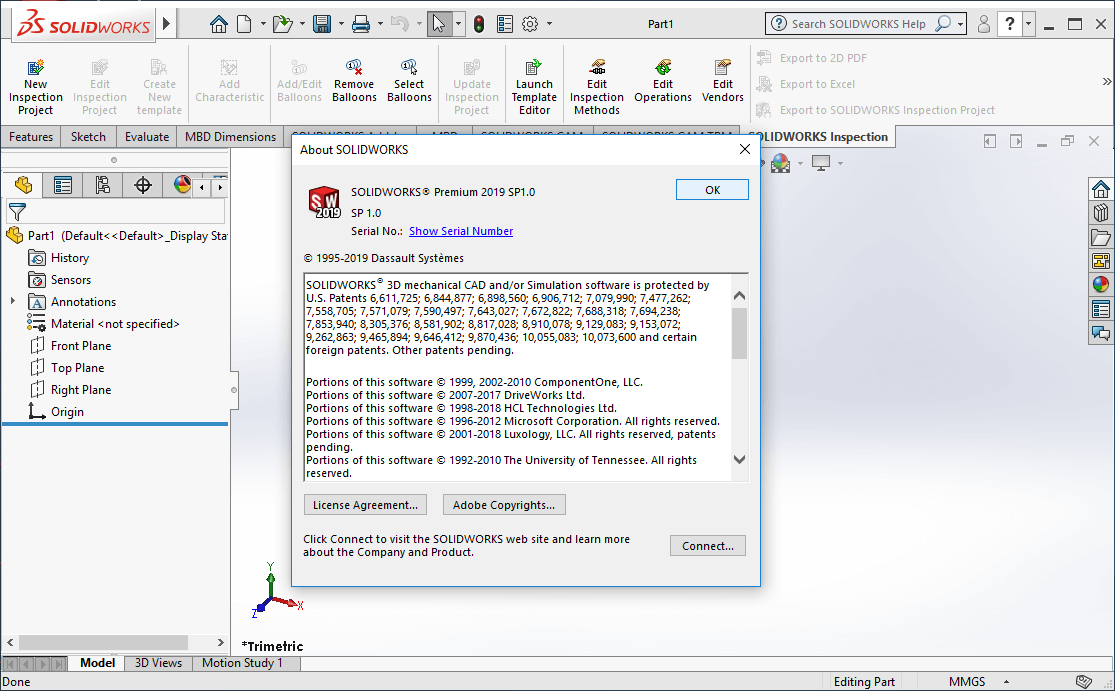
Task: Open Appearances in the task pane
Action: click(x=1101, y=284)
